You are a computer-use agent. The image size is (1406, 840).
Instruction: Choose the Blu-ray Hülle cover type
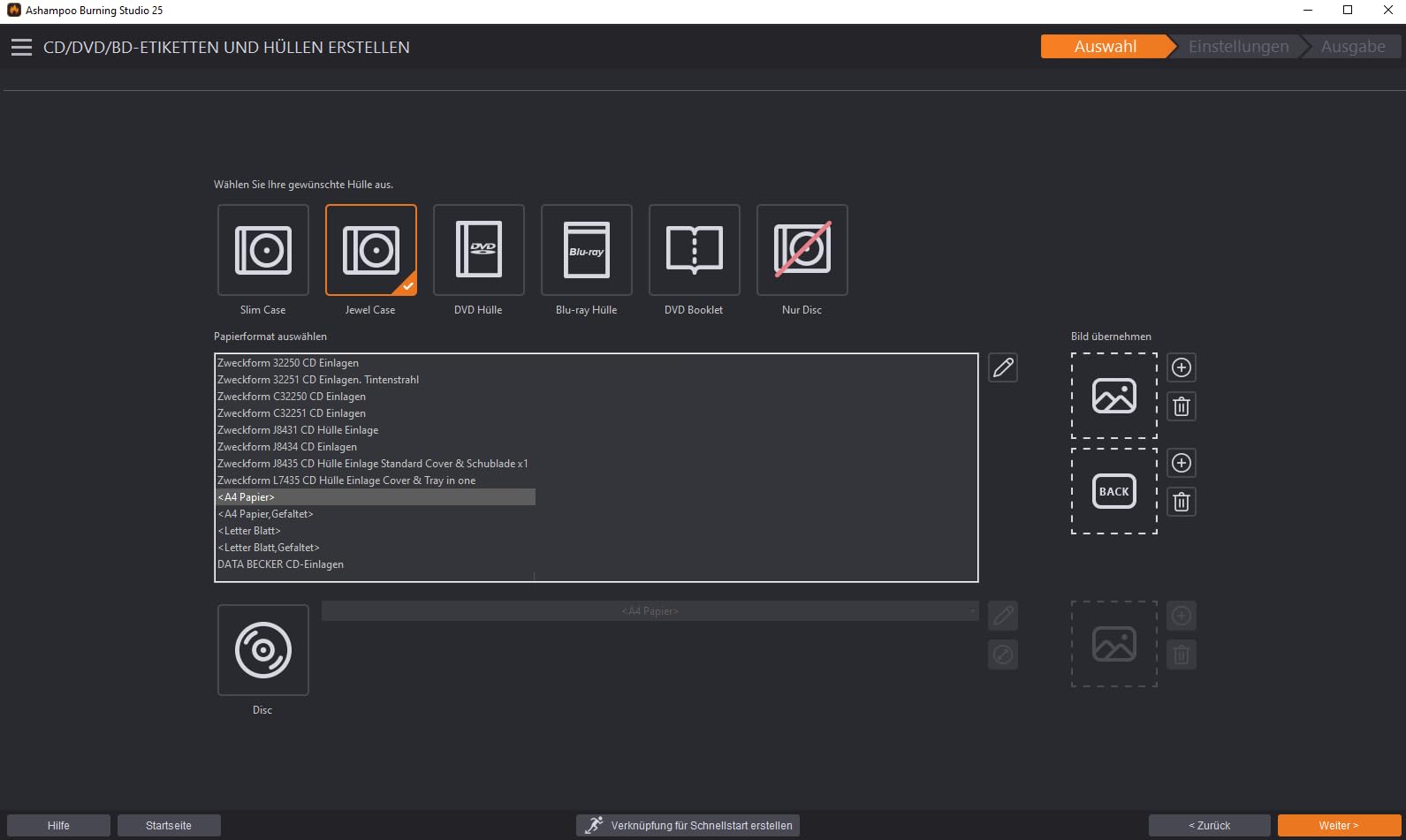point(587,250)
